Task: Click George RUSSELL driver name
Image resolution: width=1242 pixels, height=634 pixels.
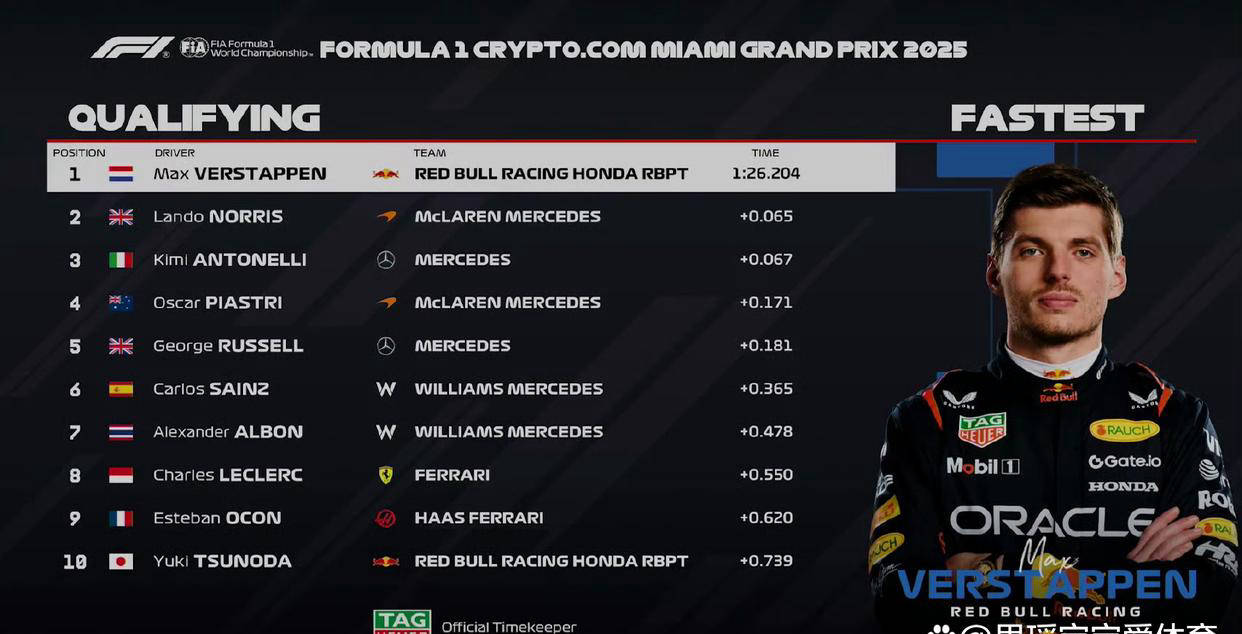Action: (228, 346)
